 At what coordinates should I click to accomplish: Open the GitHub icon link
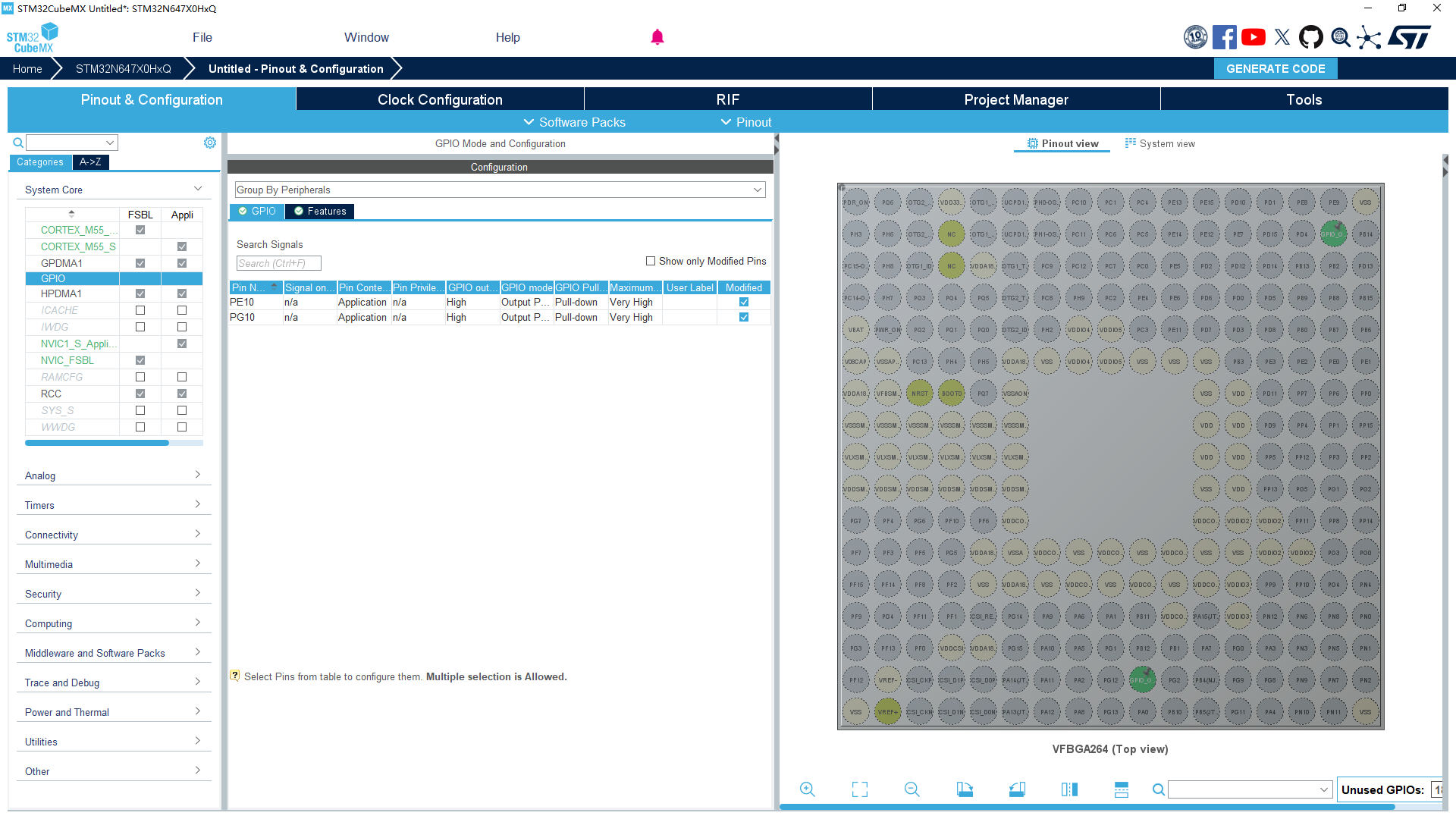pyautogui.click(x=1311, y=37)
